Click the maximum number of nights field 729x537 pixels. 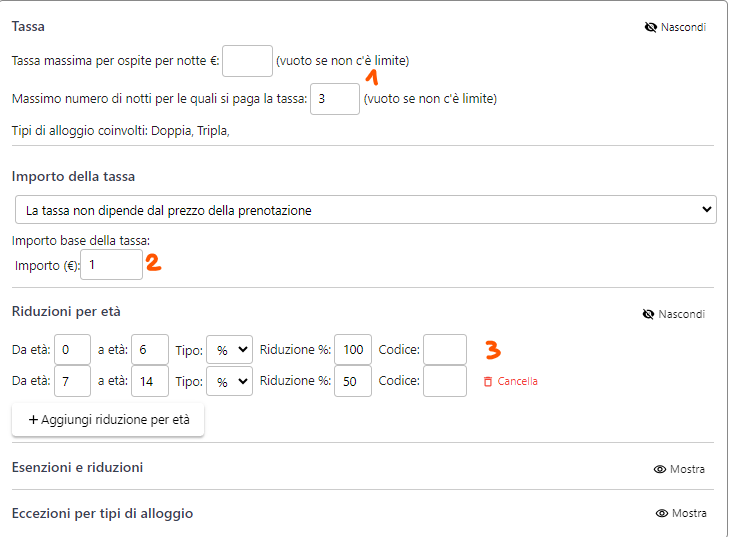tap(335, 99)
